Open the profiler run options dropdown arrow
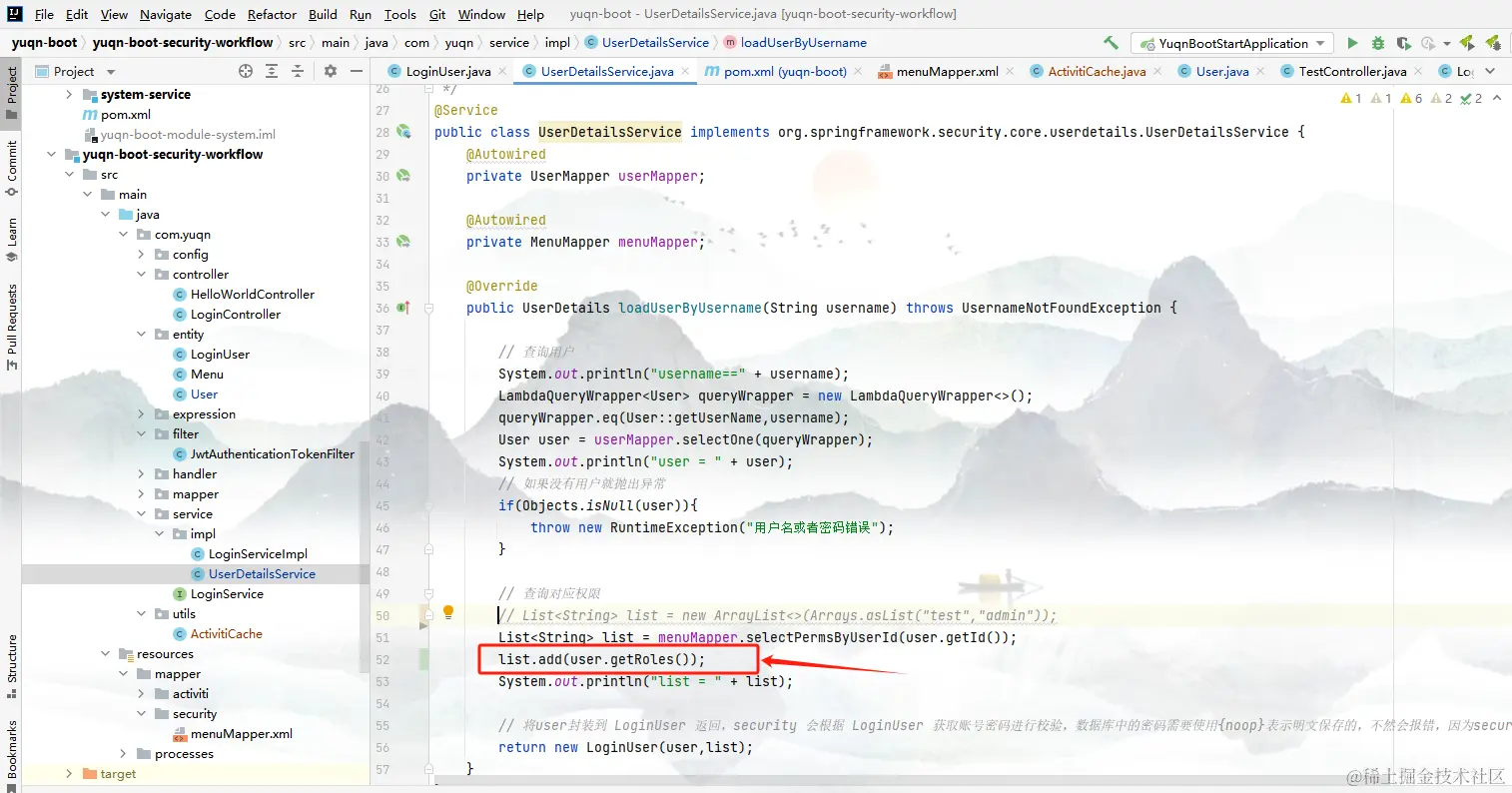1512x793 pixels. (1446, 44)
